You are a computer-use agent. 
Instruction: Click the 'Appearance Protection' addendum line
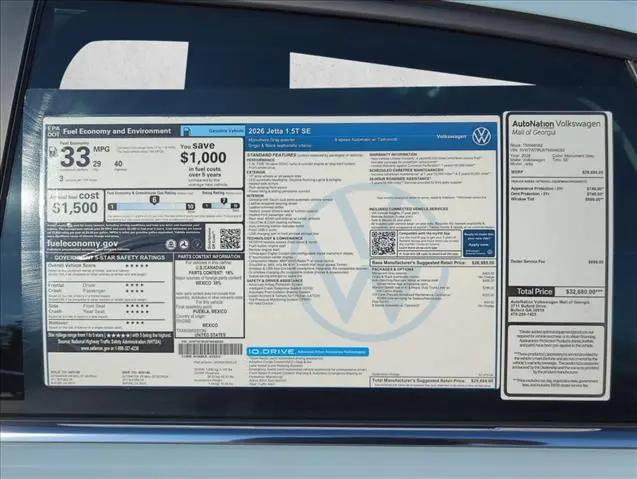point(557,189)
